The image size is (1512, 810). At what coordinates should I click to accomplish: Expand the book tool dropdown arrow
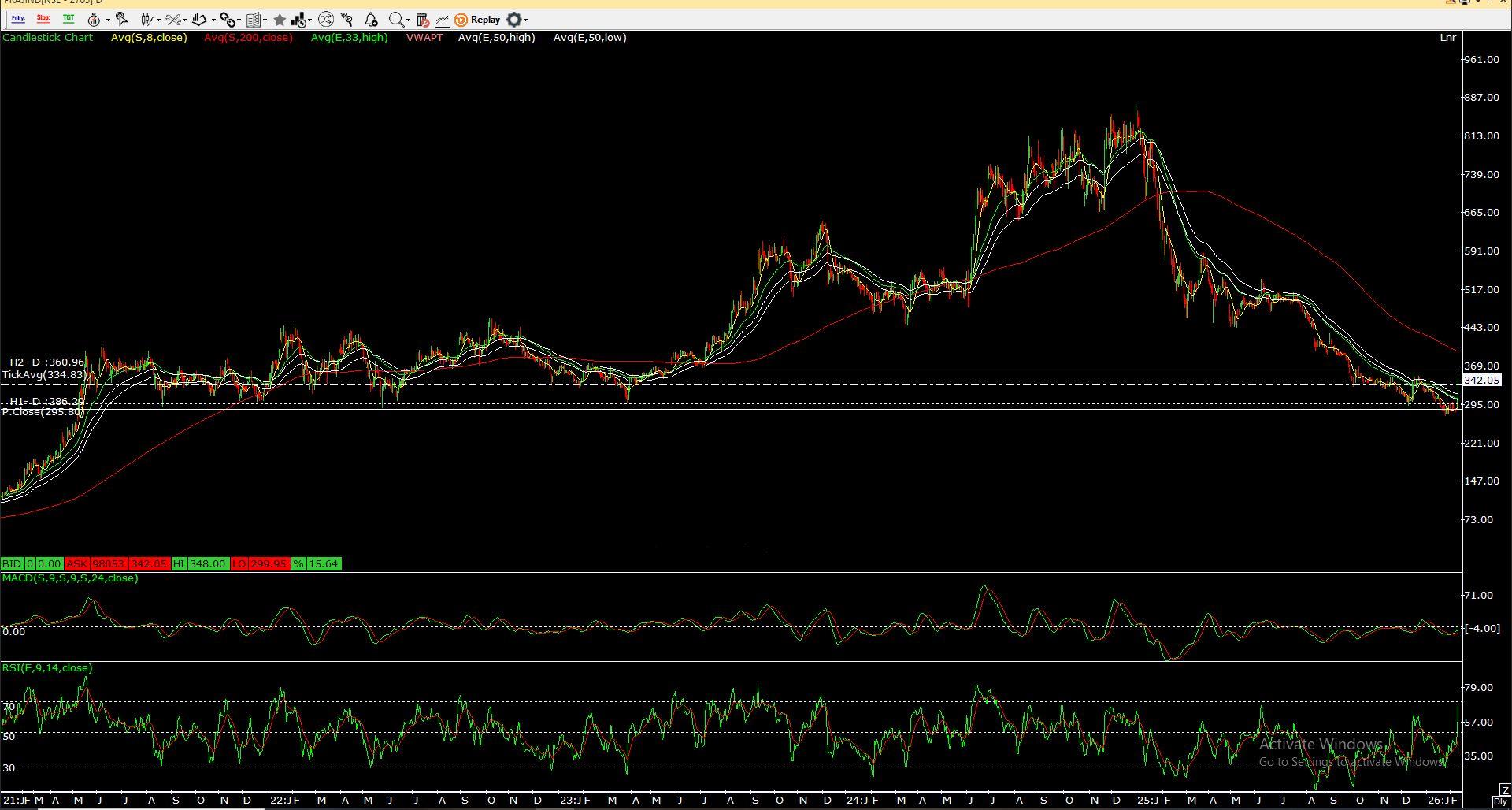(x=265, y=20)
